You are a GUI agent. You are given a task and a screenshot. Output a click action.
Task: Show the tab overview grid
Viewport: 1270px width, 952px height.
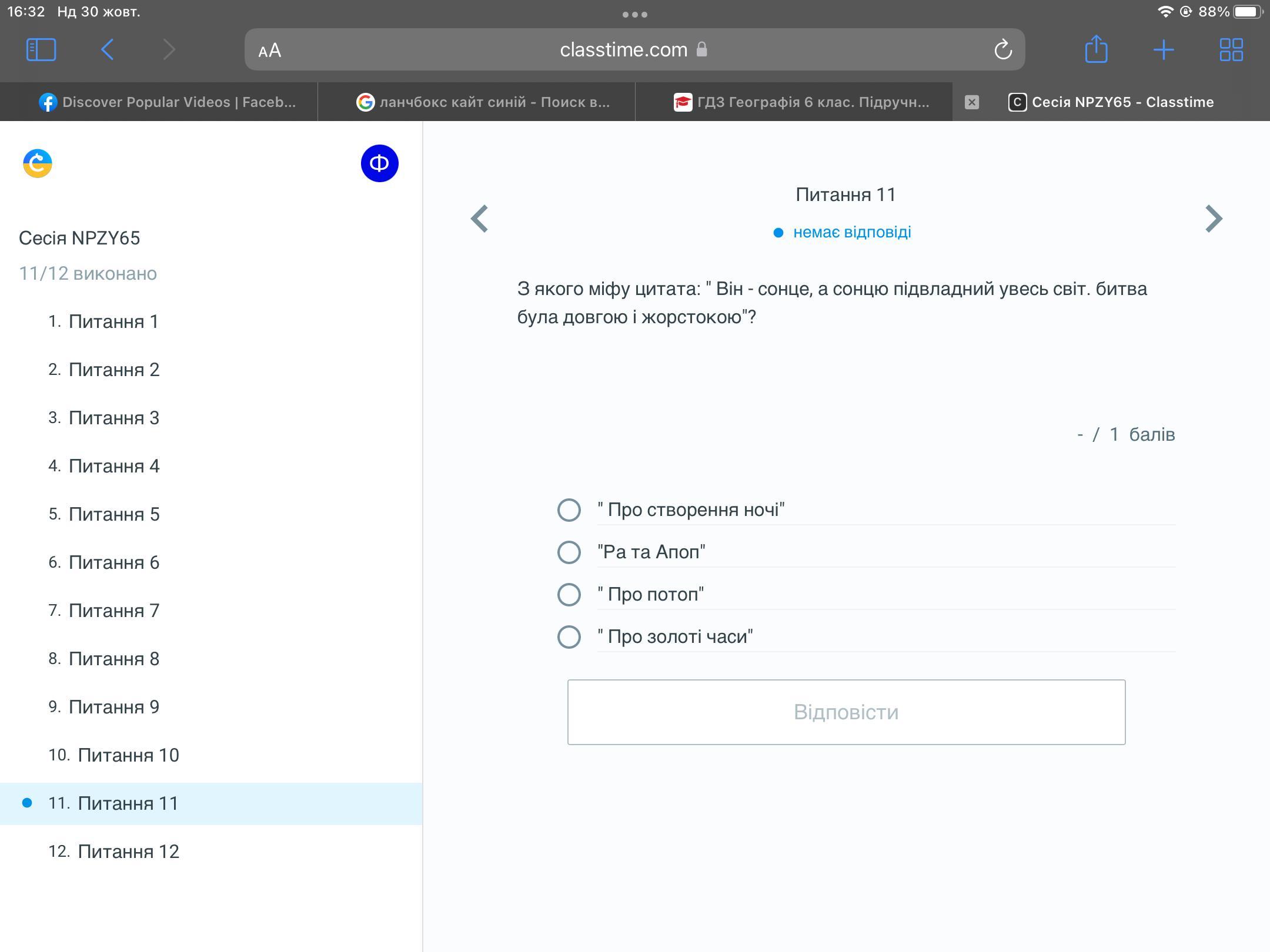pos(1231,49)
